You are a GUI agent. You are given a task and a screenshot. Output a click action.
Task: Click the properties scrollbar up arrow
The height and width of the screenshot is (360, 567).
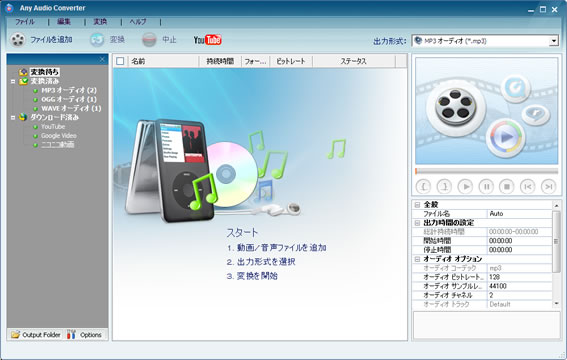pos(557,205)
